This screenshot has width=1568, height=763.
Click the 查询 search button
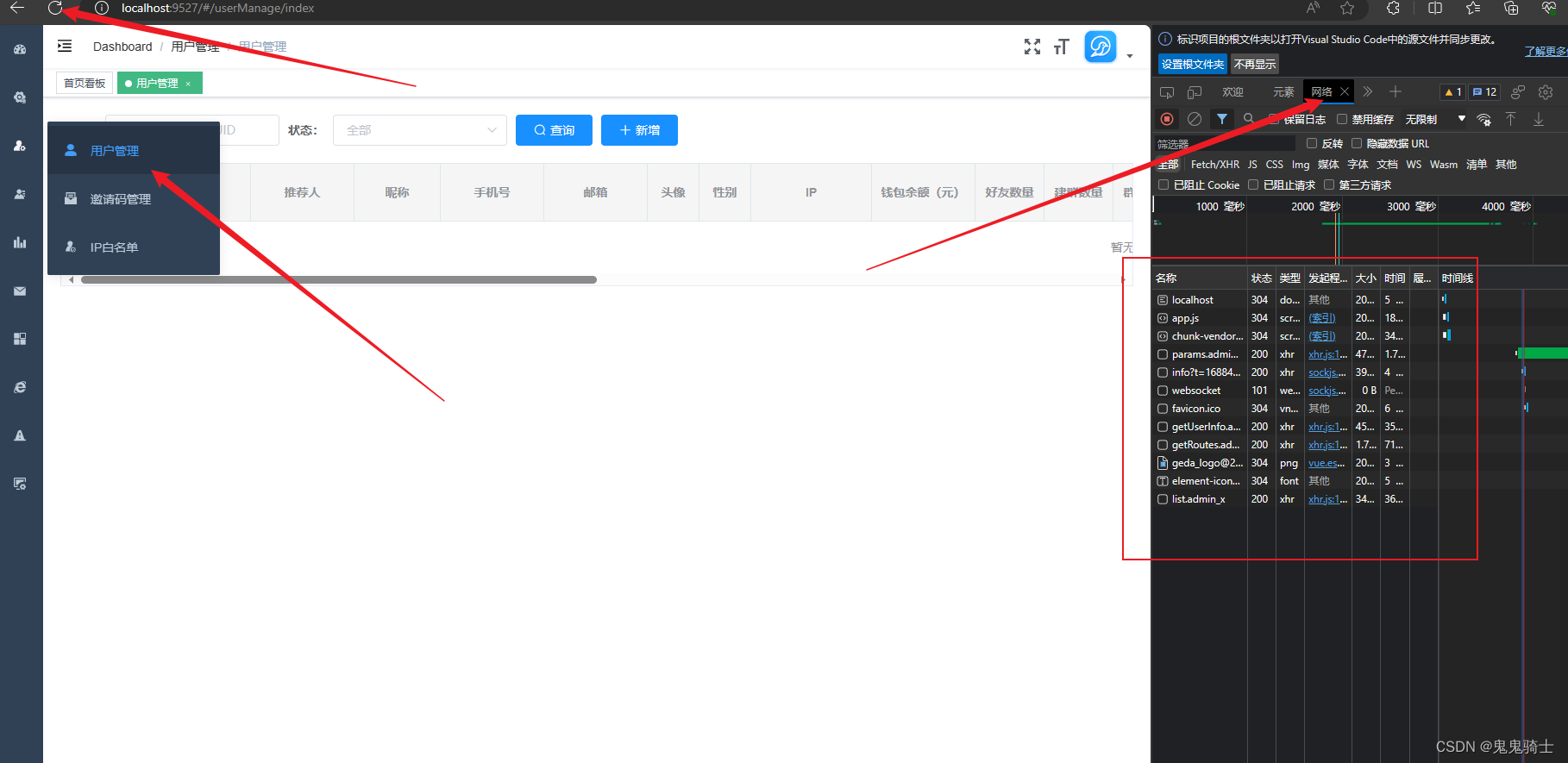click(554, 130)
